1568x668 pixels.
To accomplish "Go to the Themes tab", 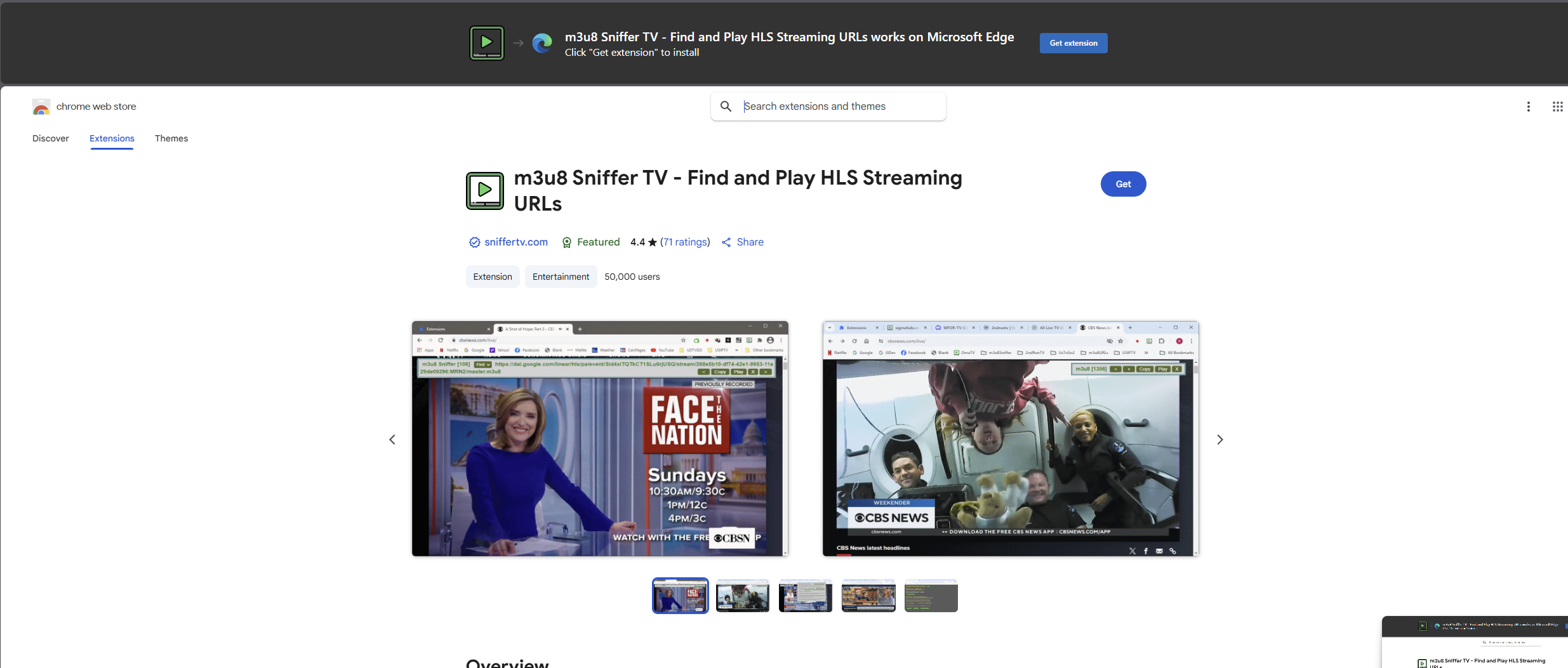I will [x=171, y=138].
